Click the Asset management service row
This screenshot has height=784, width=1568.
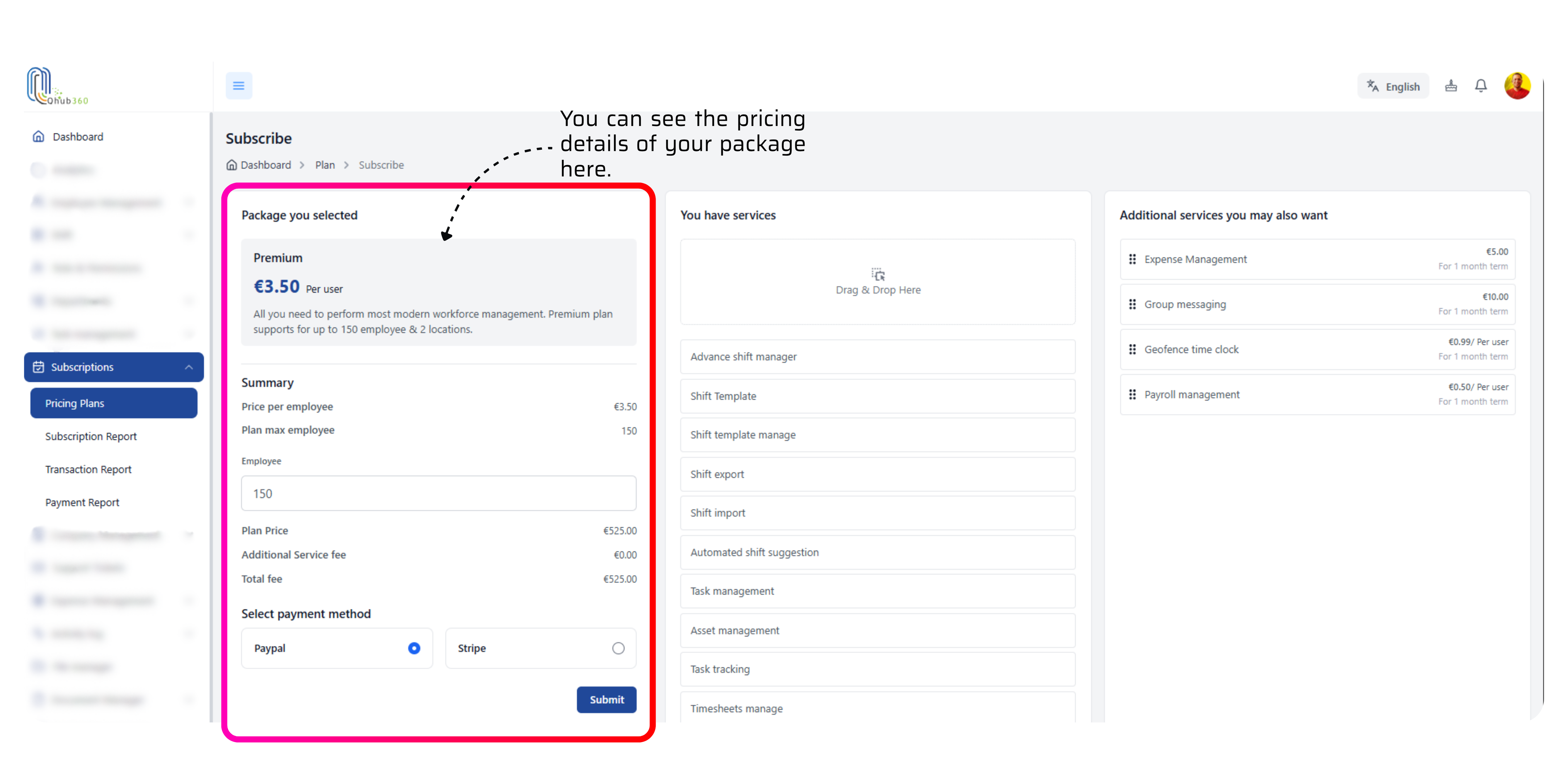click(878, 631)
